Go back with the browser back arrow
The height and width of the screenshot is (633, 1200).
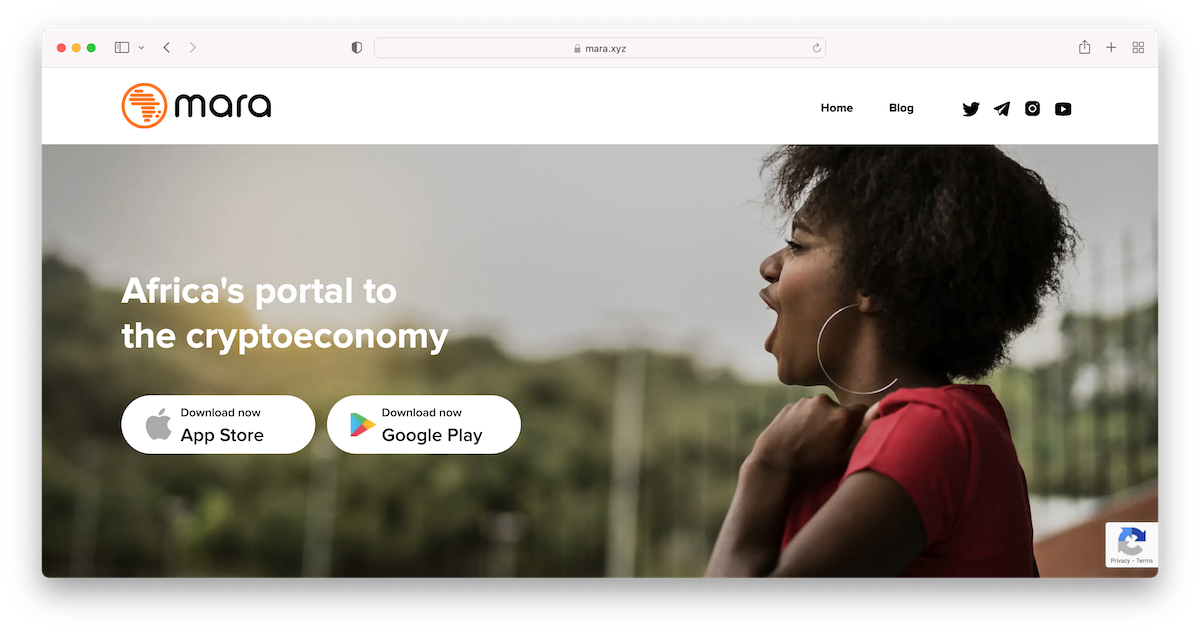click(x=166, y=47)
